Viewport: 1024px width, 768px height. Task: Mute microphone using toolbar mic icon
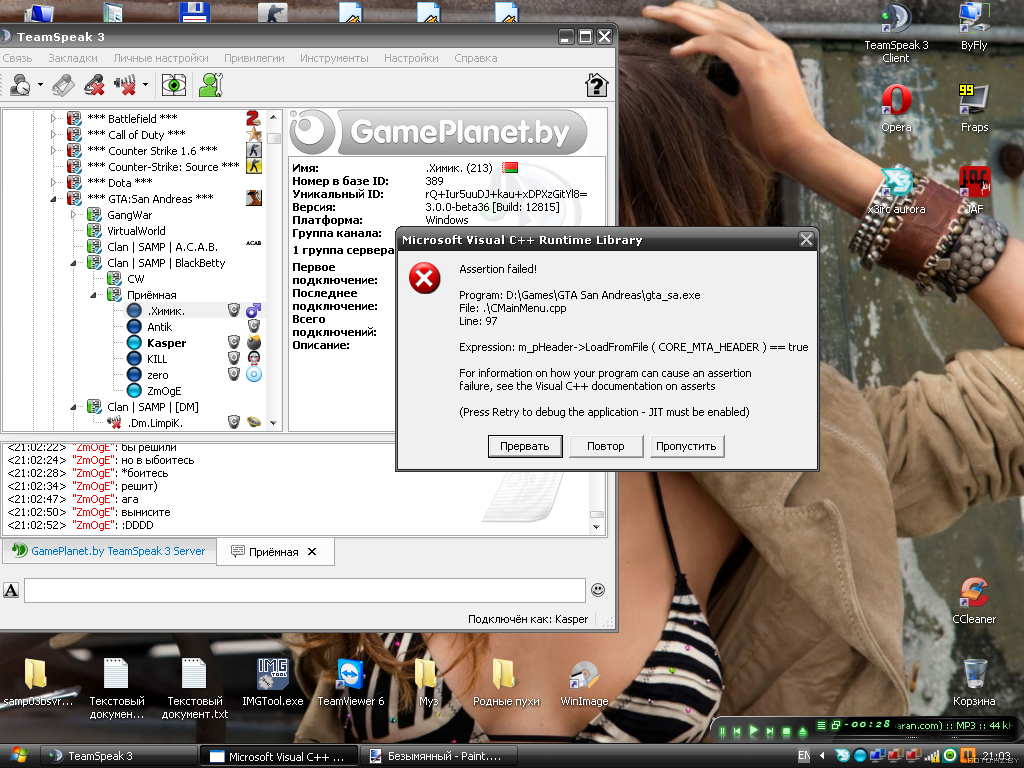(x=95, y=85)
